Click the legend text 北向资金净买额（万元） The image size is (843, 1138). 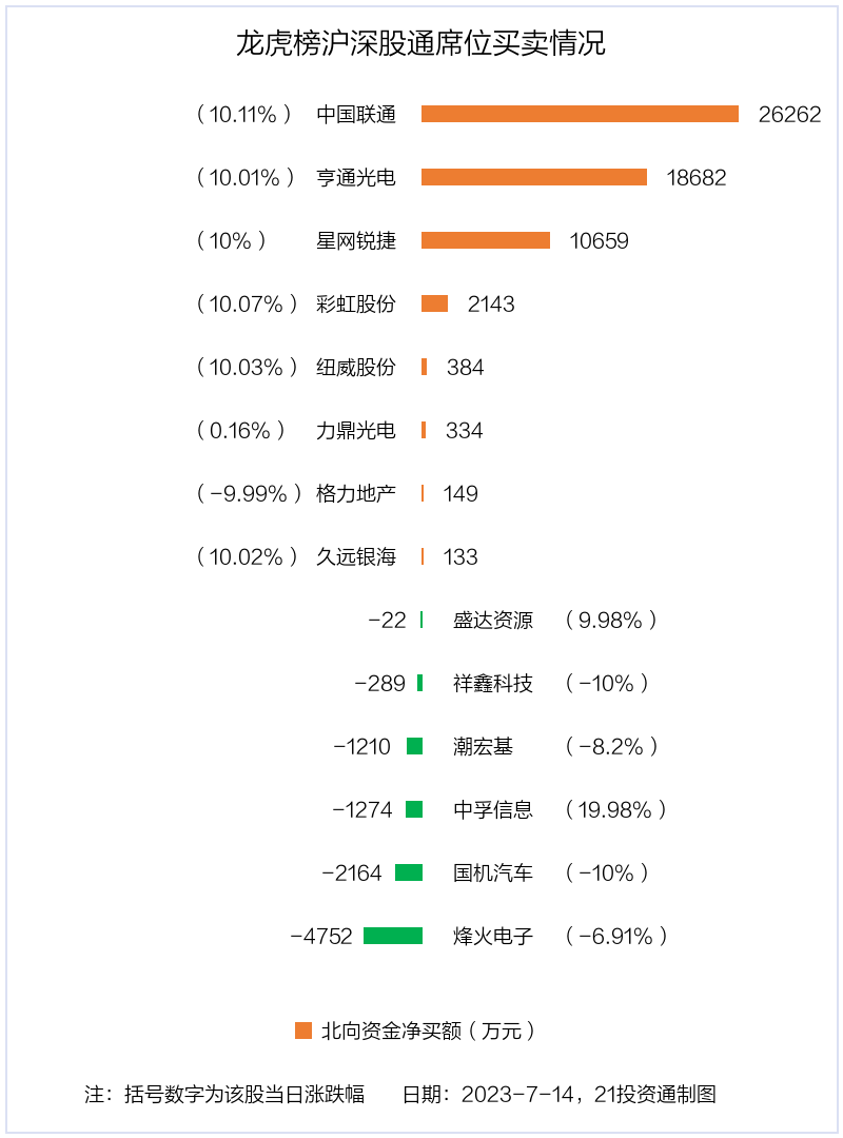[428, 1031]
